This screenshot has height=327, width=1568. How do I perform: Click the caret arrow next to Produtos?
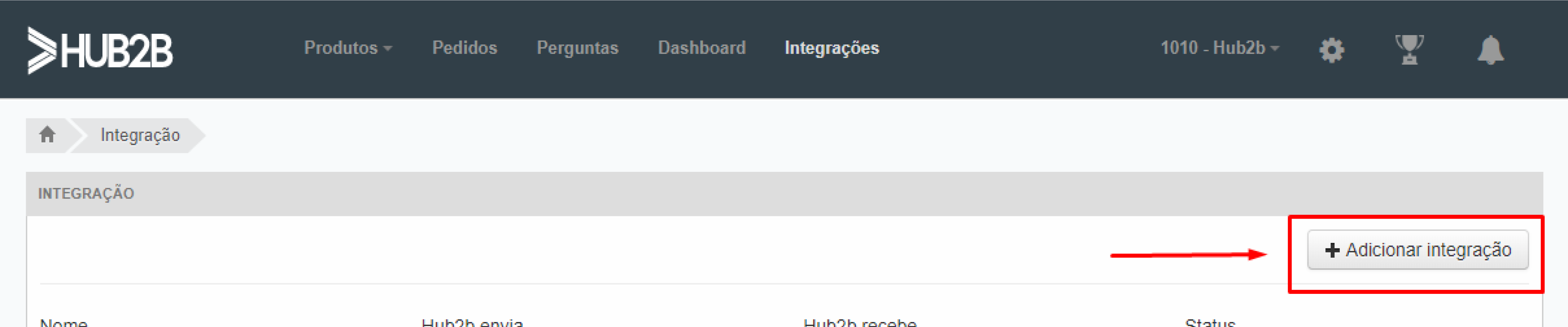pyautogui.click(x=388, y=48)
